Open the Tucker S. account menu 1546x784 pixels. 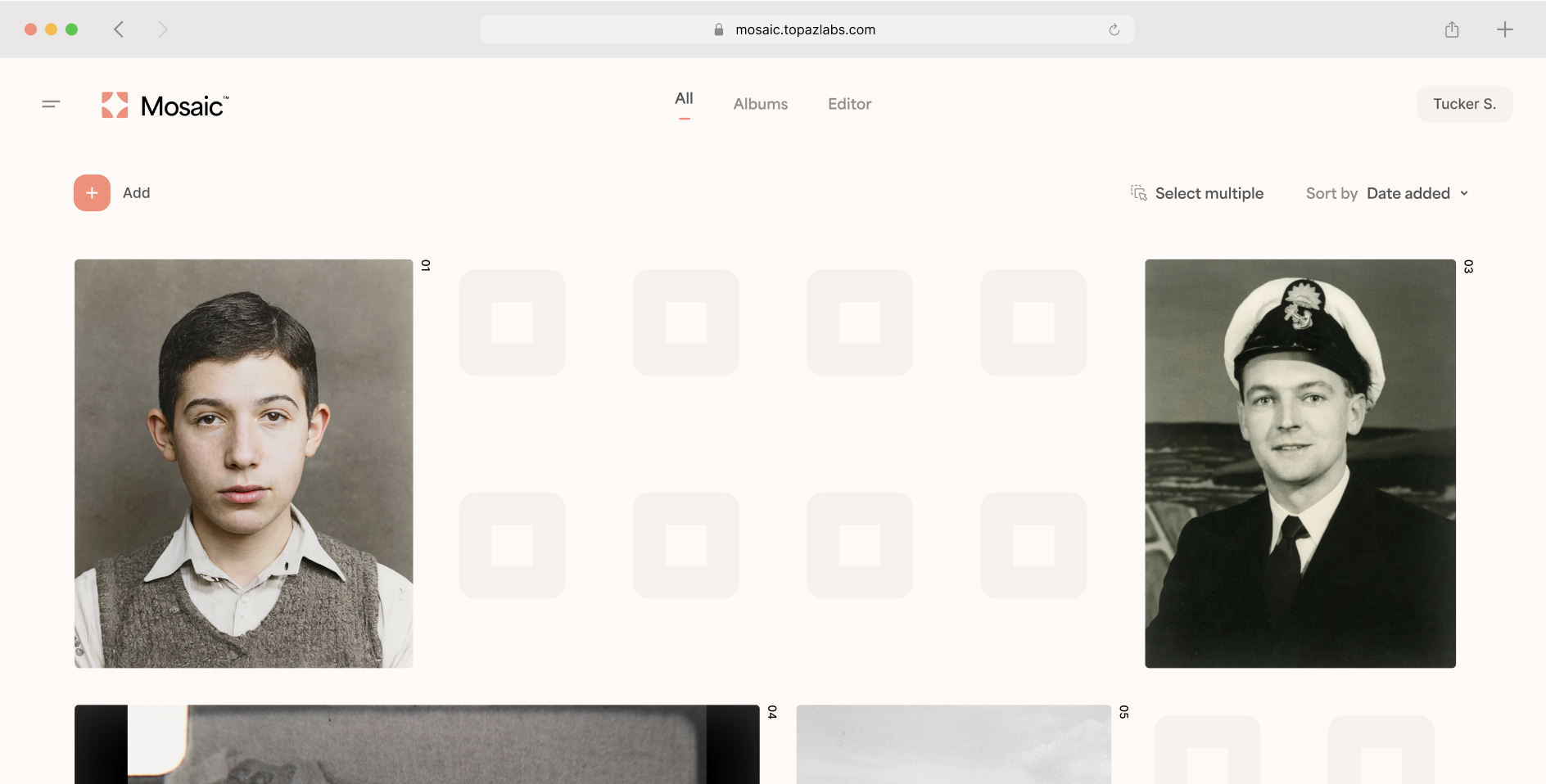coord(1464,104)
